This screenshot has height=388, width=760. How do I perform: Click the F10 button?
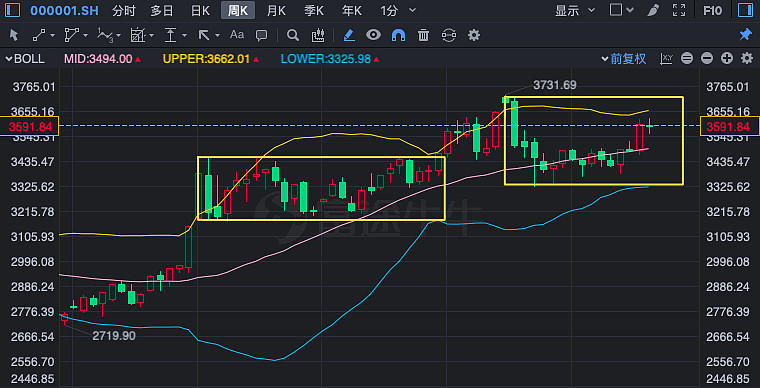(712, 10)
